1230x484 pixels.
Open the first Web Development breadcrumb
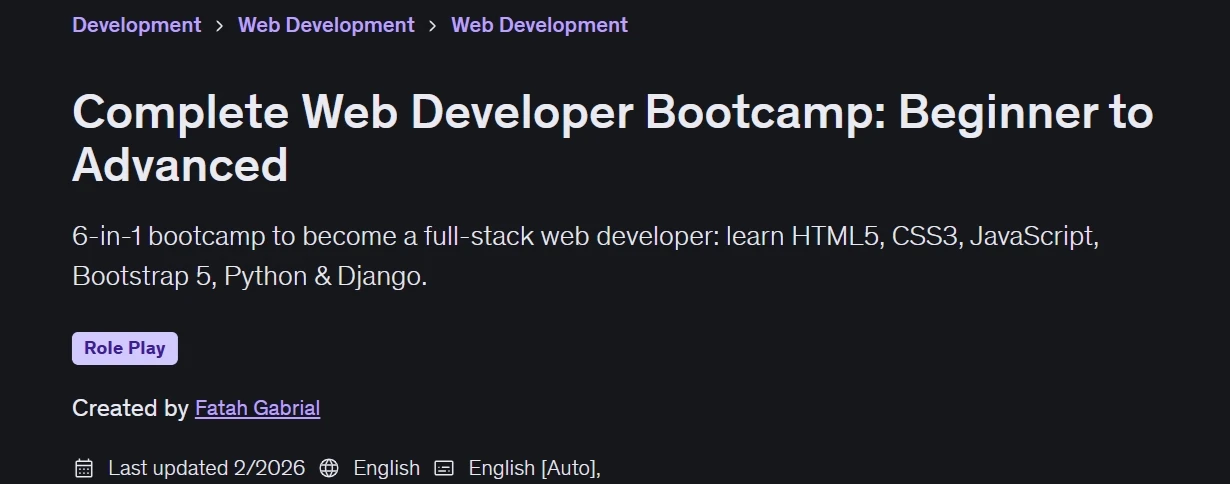point(326,25)
